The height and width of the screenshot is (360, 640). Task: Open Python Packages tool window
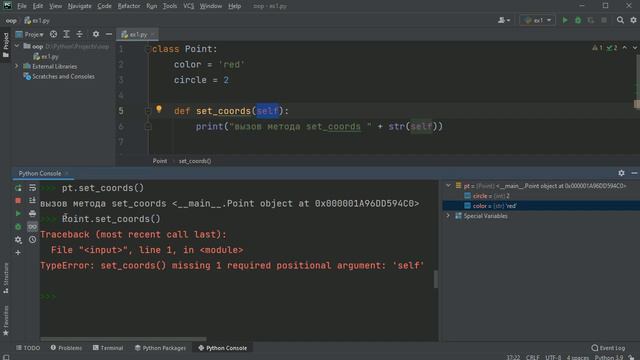click(x=160, y=348)
